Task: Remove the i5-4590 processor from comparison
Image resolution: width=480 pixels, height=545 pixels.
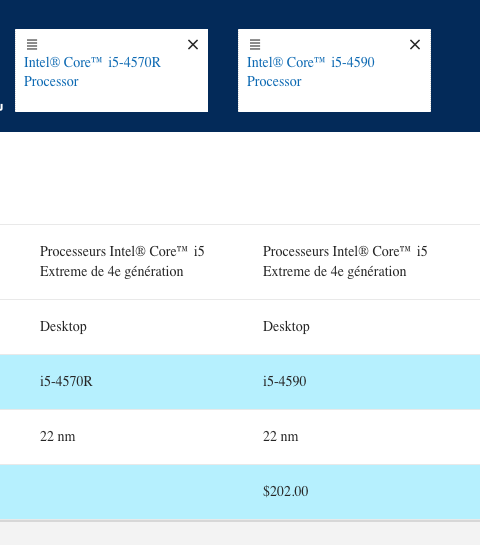Action: [415, 44]
